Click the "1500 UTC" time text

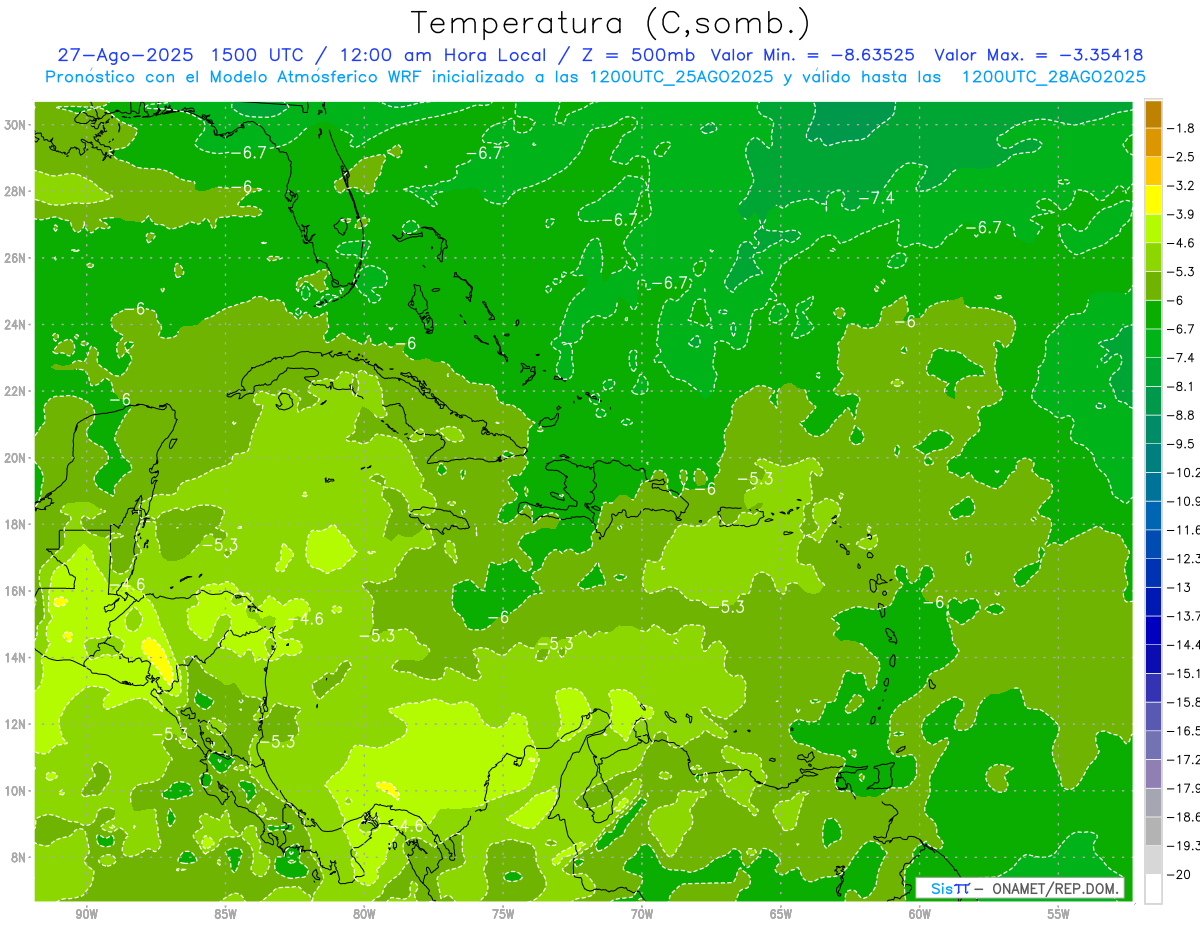tap(256, 55)
